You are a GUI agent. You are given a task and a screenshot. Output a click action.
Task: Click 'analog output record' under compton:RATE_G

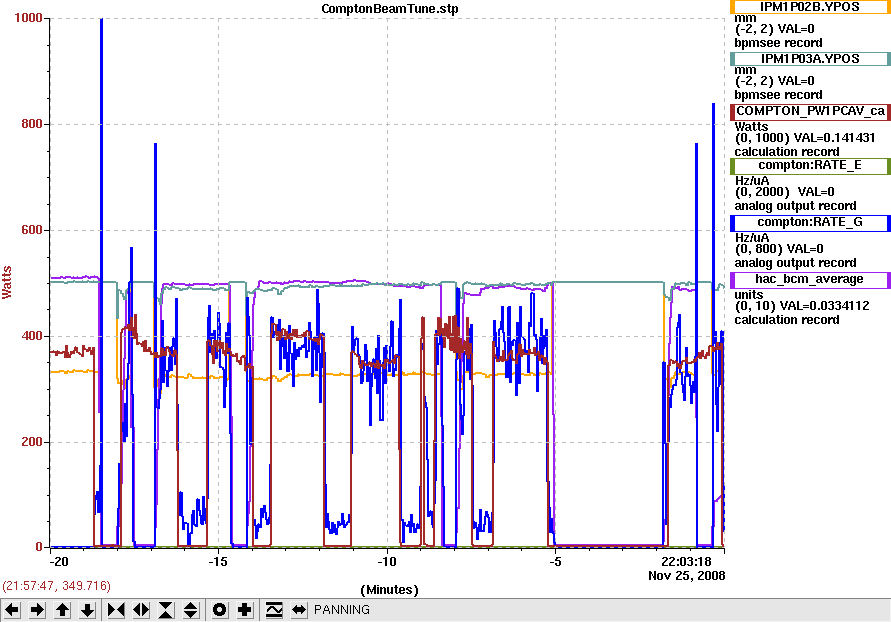tap(795, 262)
